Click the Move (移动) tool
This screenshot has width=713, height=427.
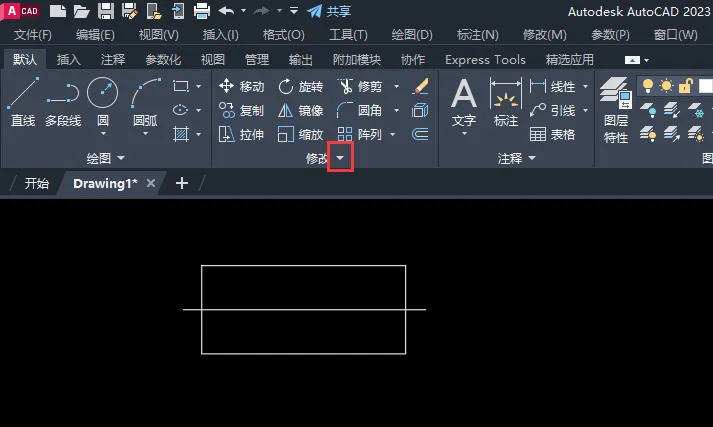pyautogui.click(x=241, y=86)
